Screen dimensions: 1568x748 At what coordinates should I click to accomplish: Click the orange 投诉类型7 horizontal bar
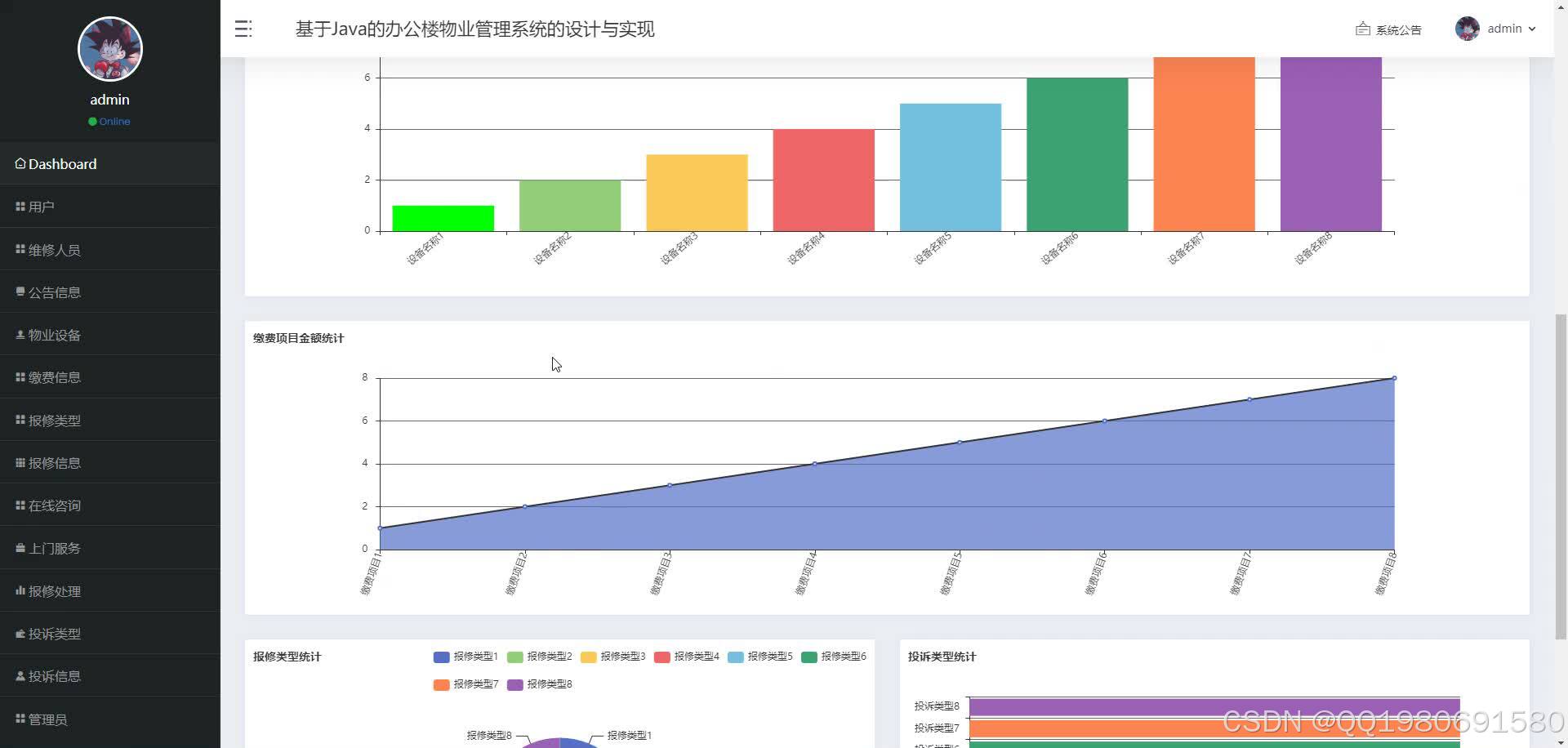coord(1214,728)
